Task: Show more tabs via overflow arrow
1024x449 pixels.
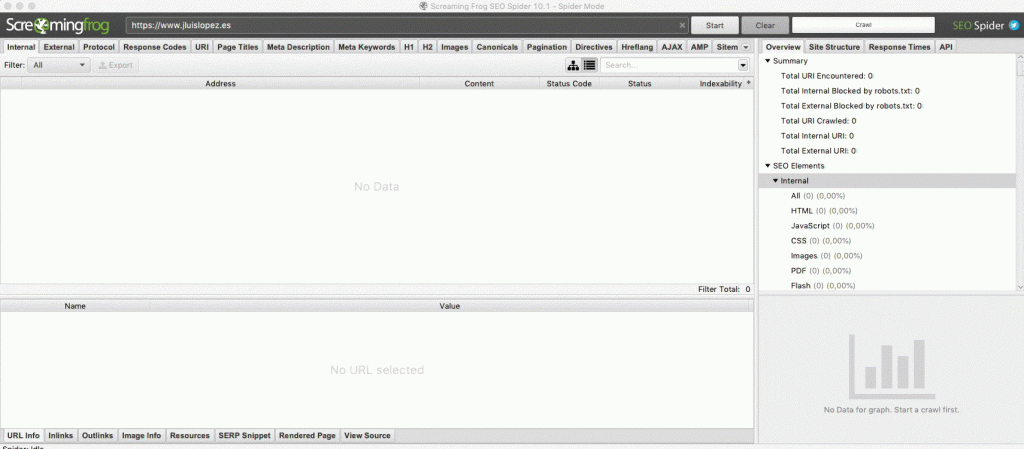Action: (x=745, y=47)
